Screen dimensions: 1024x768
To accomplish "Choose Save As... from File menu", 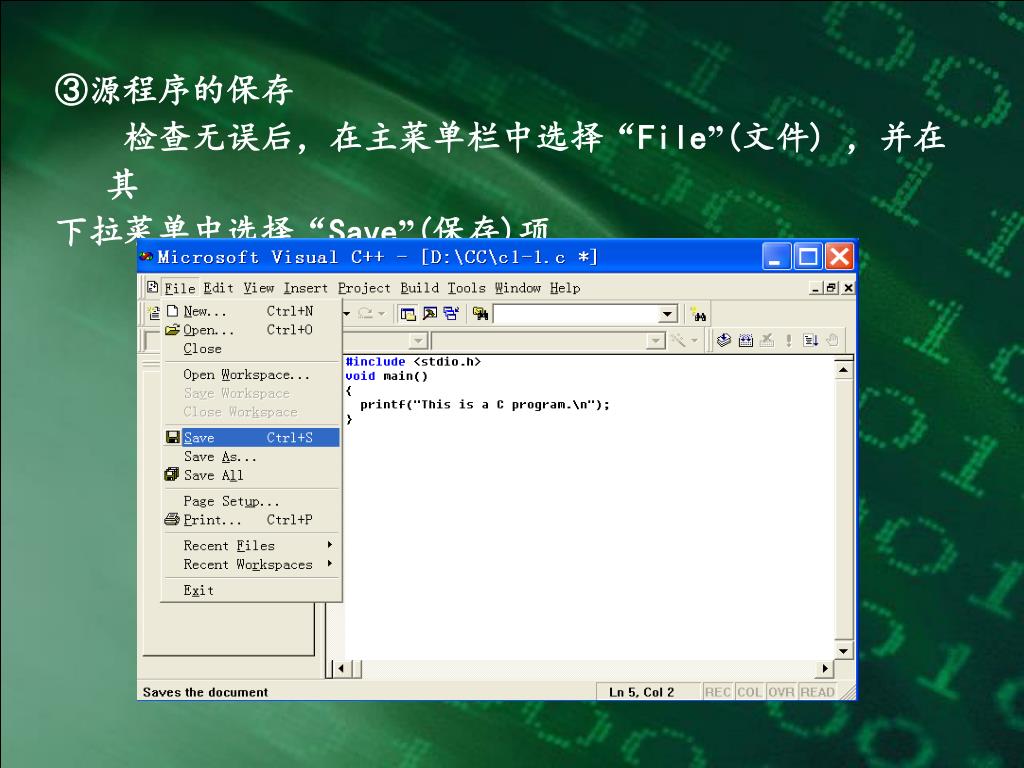I will [x=251, y=456].
